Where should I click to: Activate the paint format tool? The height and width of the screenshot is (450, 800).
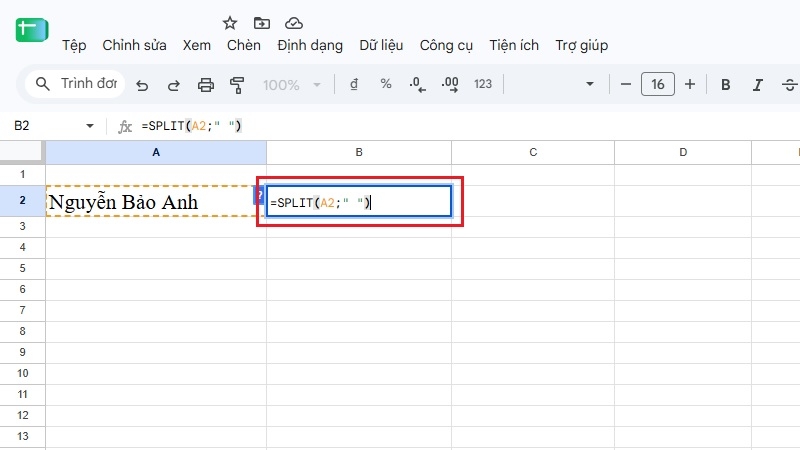click(x=237, y=85)
